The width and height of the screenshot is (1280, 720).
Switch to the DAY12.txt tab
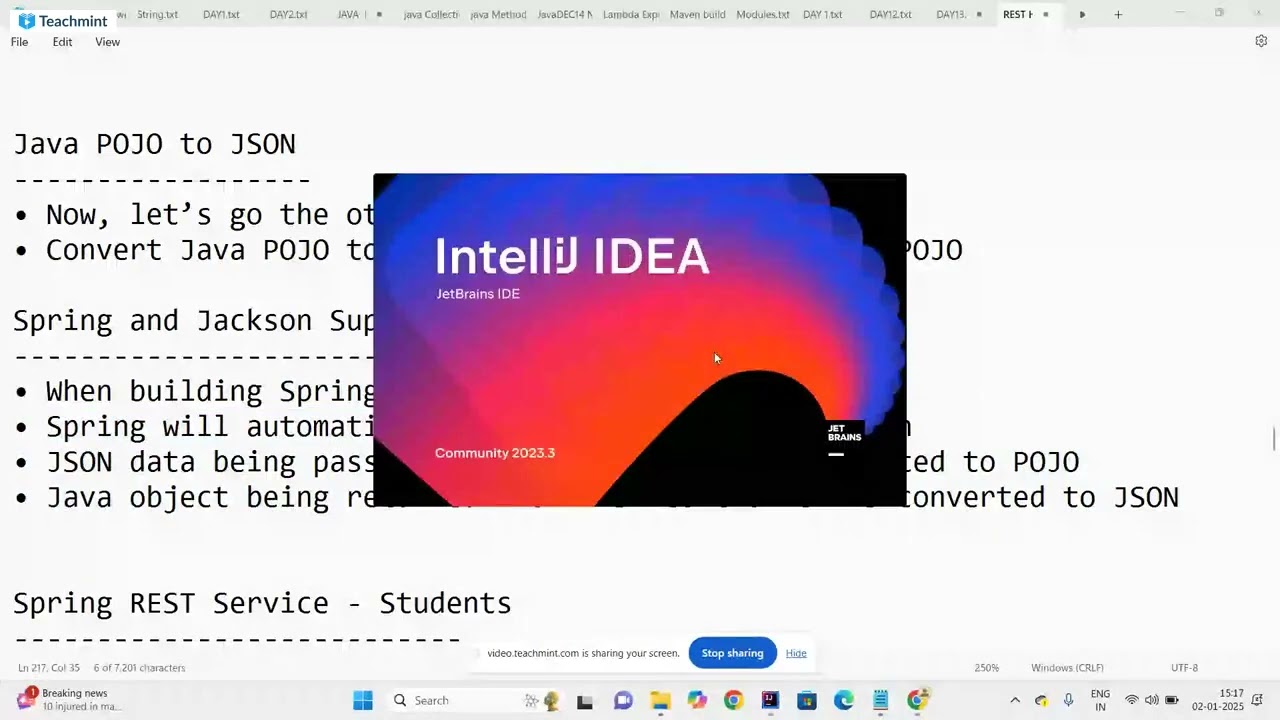tap(890, 14)
